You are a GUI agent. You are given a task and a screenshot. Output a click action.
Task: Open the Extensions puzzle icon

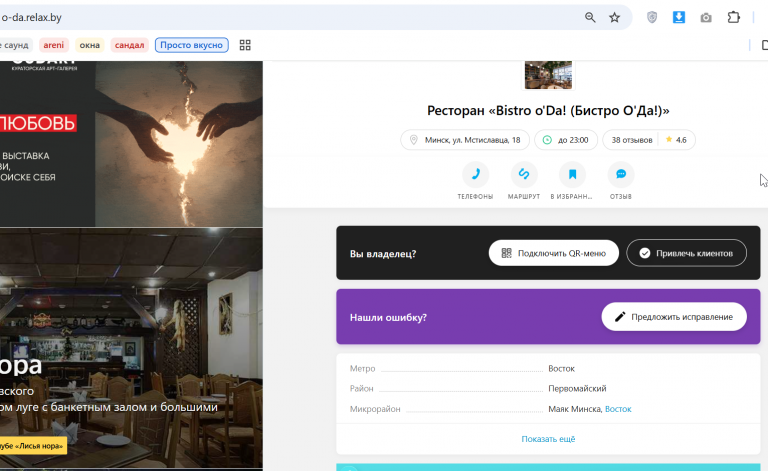tap(733, 18)
